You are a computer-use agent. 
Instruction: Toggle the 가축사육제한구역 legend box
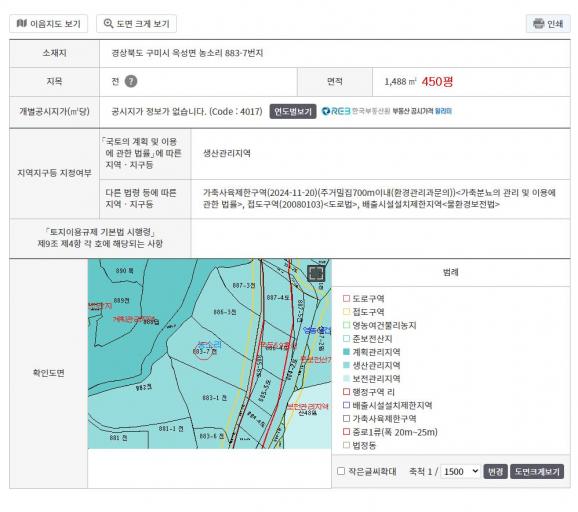(x=346, y=418)
